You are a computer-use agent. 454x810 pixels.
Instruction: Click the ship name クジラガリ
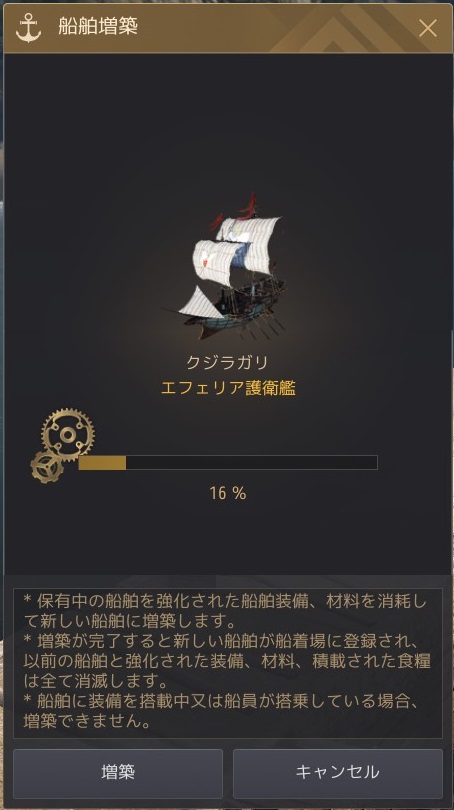click(227, 363)
